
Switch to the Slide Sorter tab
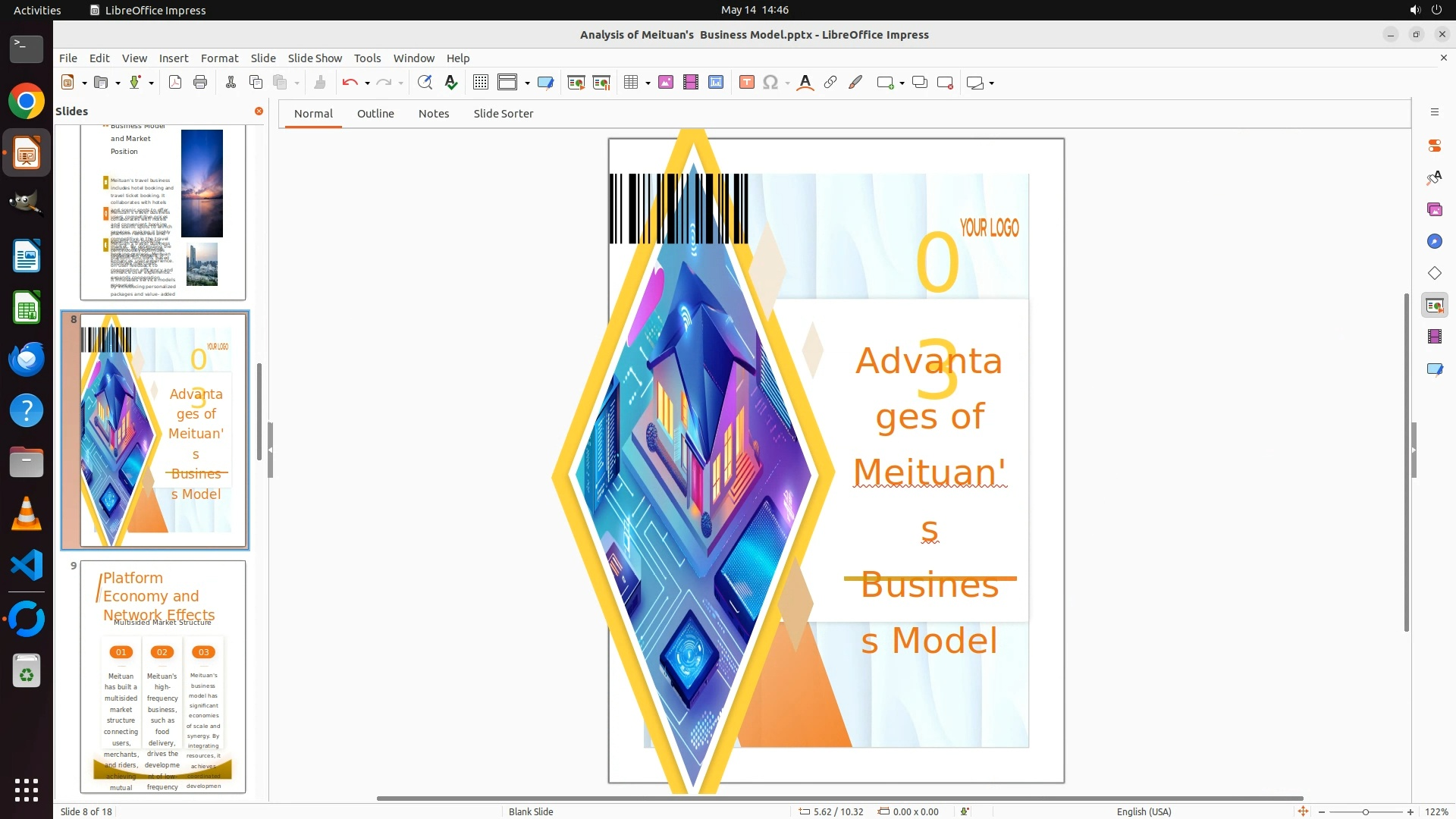click(503, 114)
